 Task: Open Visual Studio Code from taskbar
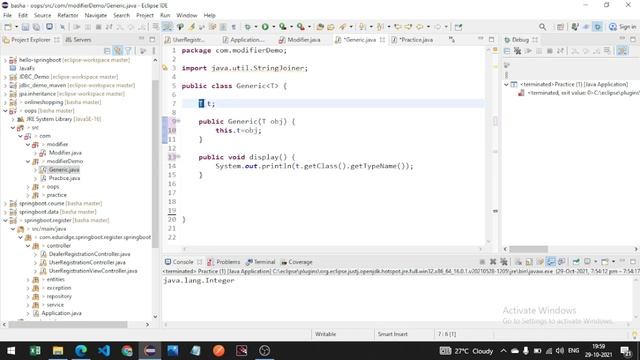(x=104, y=351)
